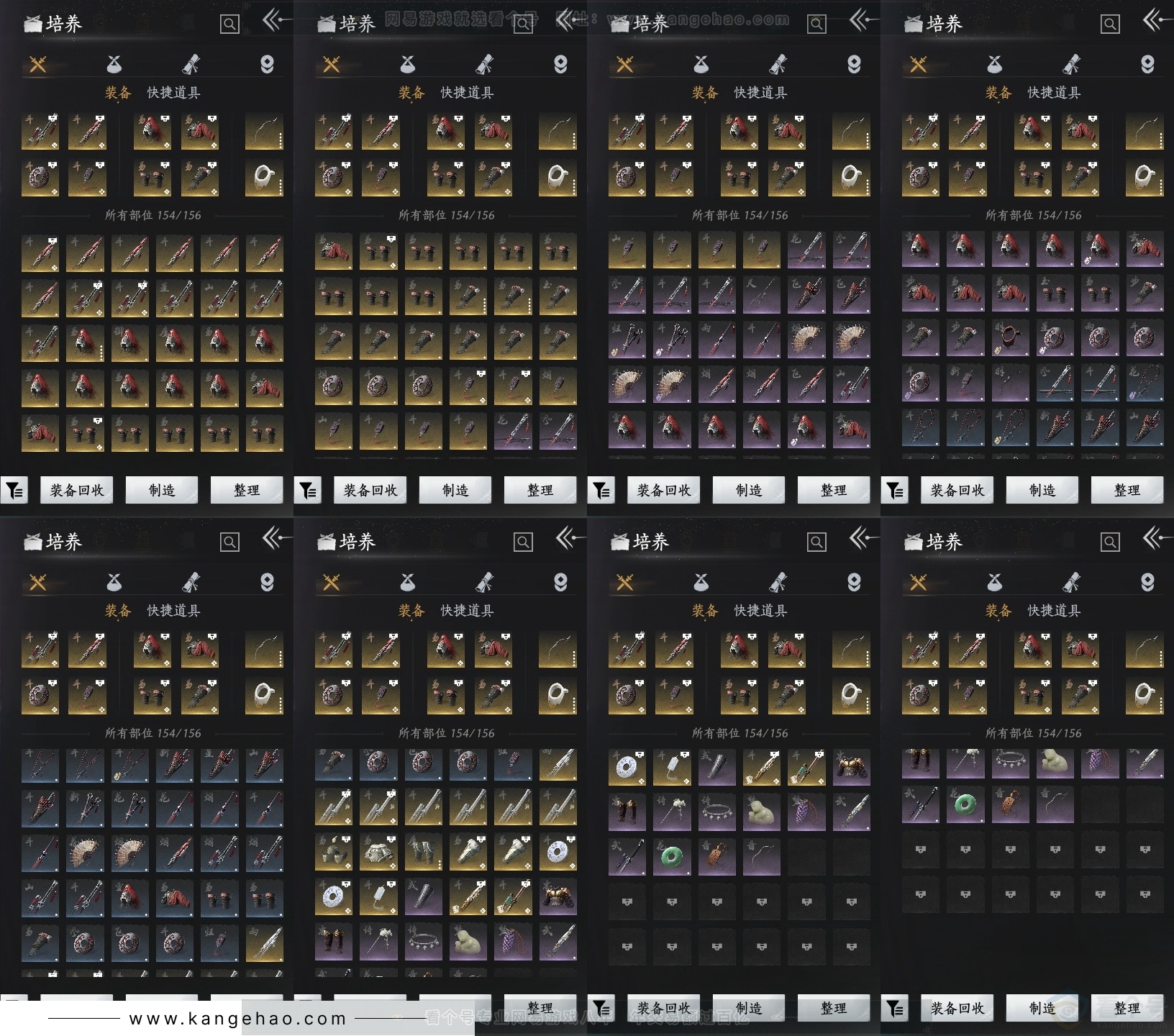Click 制造 in the top-left panel
The image size is (1174, 1036).
[x=162, y=491]
